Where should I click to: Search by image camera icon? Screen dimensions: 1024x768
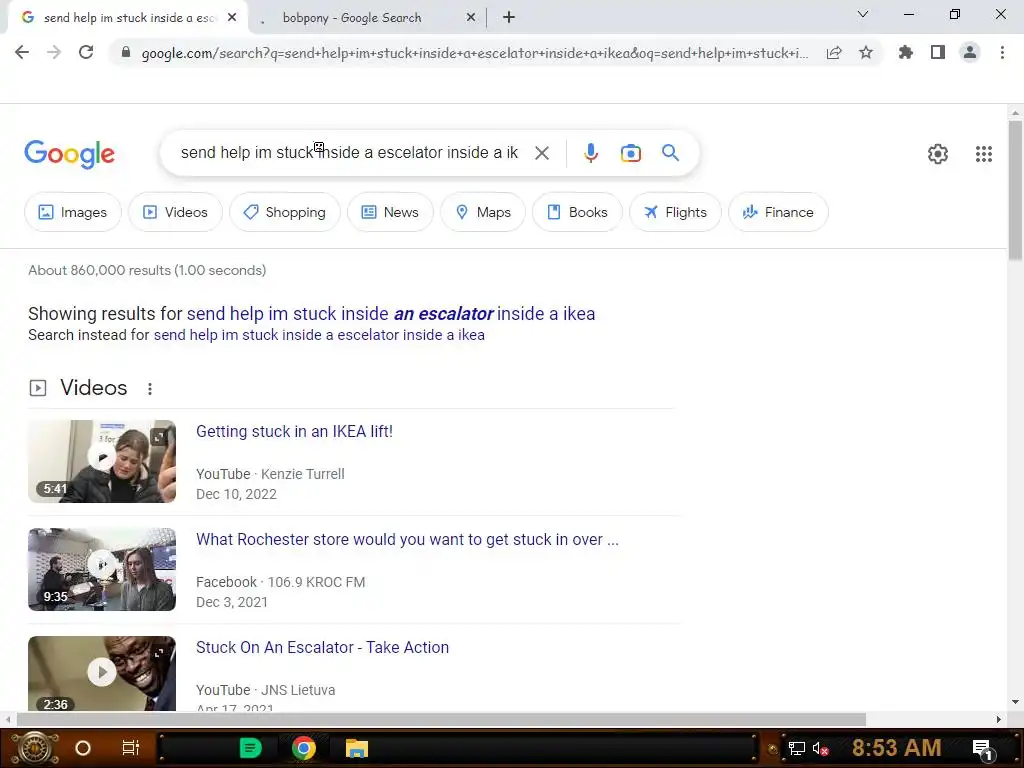point(630,153)
